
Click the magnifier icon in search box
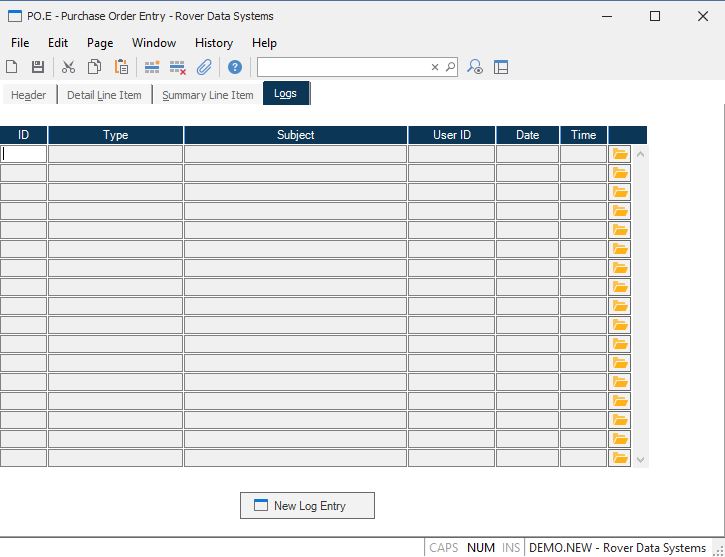(450, 67)
